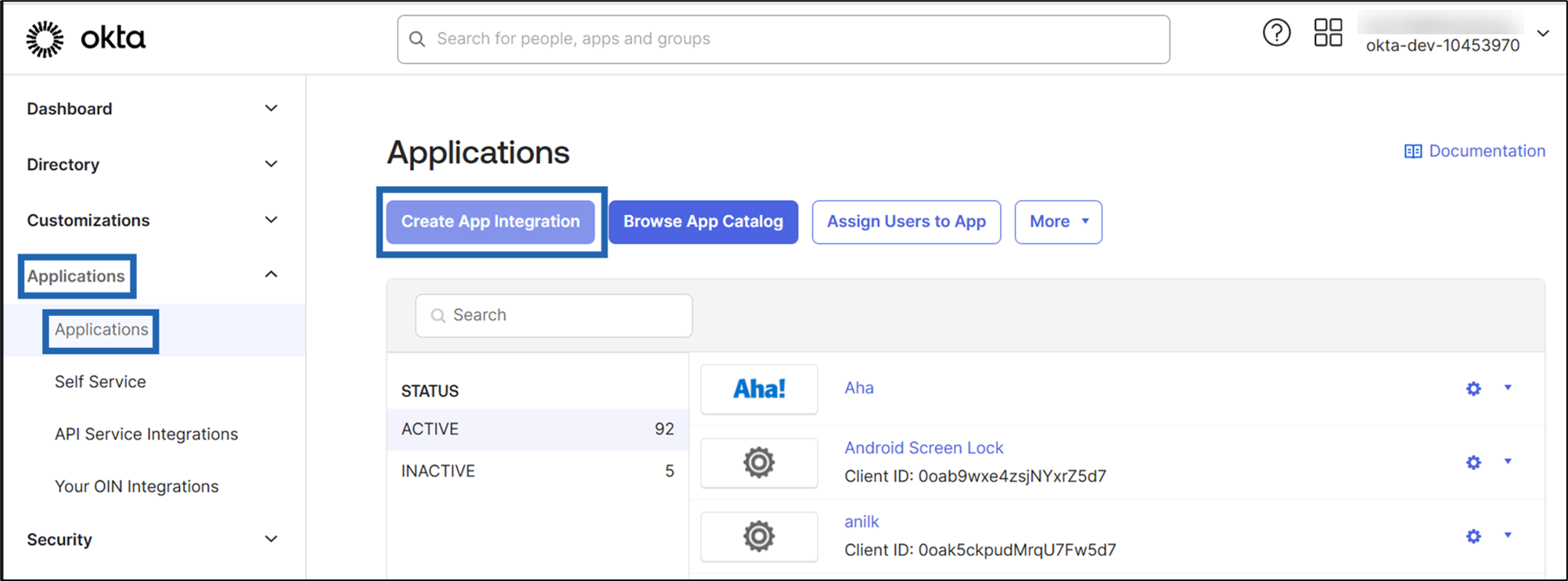The width and height of the screenshot is (1568, 581).
Task: Open the dropdown arrow for Aha row
Action: [x=1508, y=387]
